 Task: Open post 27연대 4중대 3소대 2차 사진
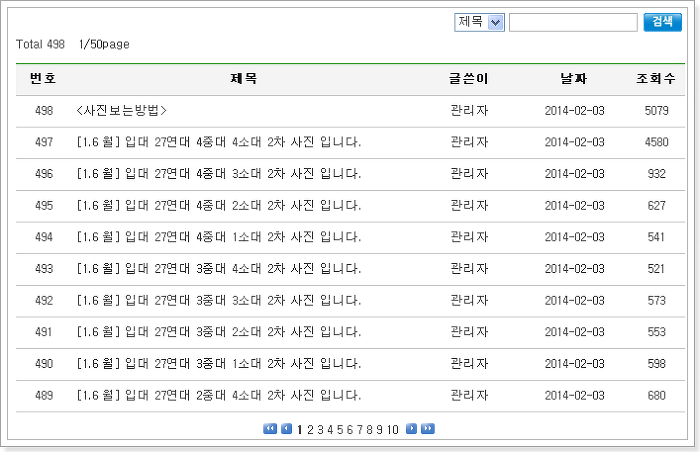tap(219, 174)
